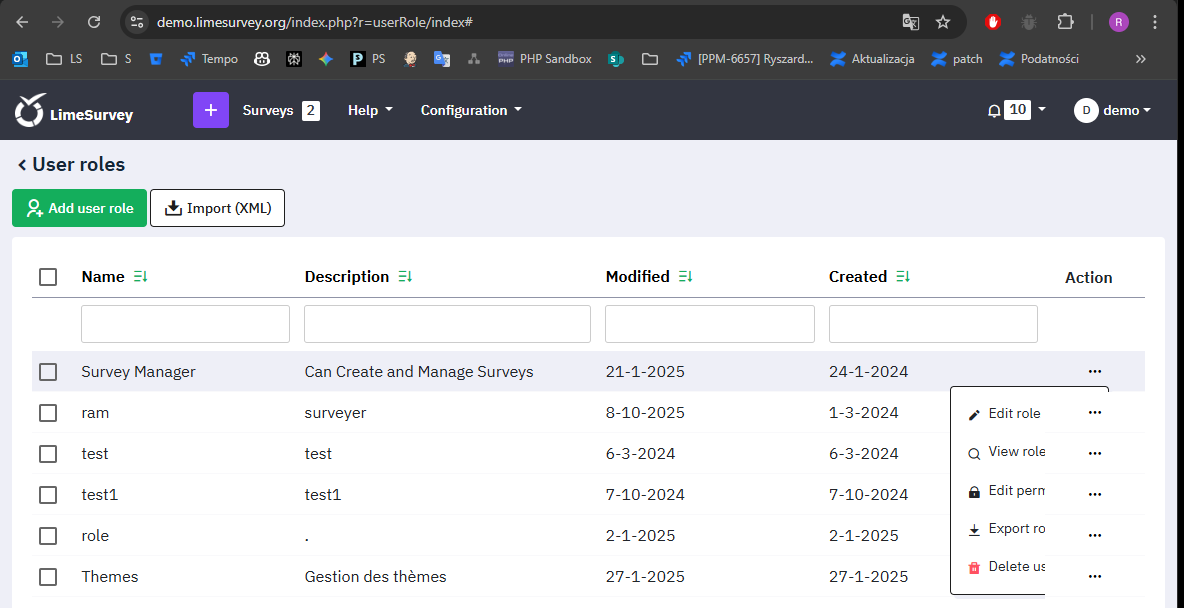Sort by Modified column sort icon
Screen dimensions: 1184x608
685,277
